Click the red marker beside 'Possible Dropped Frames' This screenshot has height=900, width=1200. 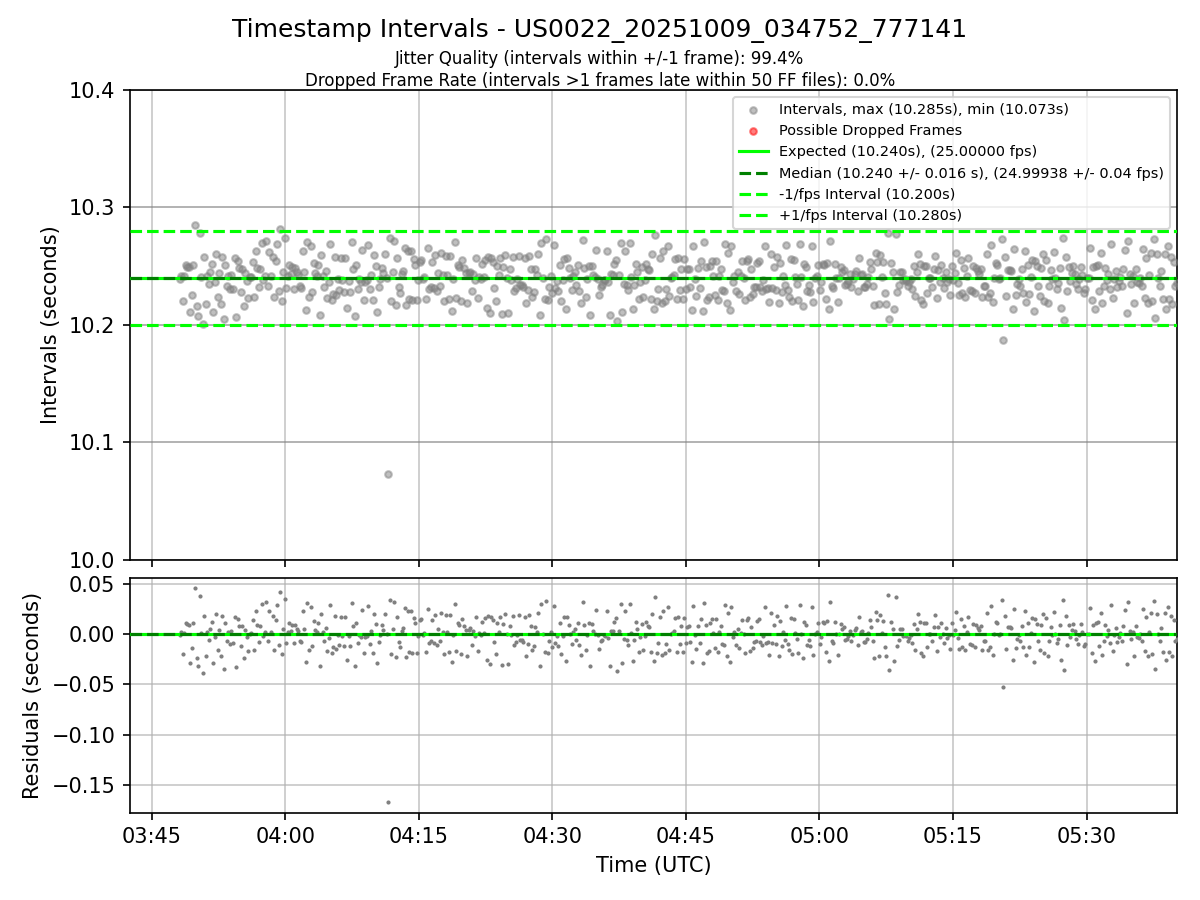click(754, 131)
